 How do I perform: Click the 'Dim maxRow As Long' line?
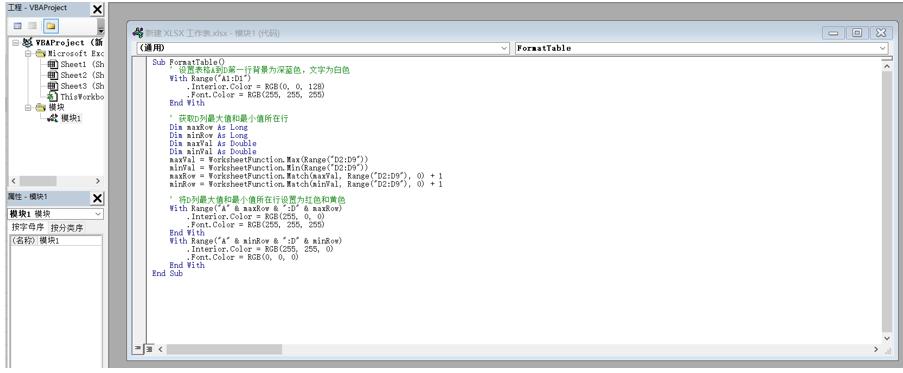[x=208, y=127]
